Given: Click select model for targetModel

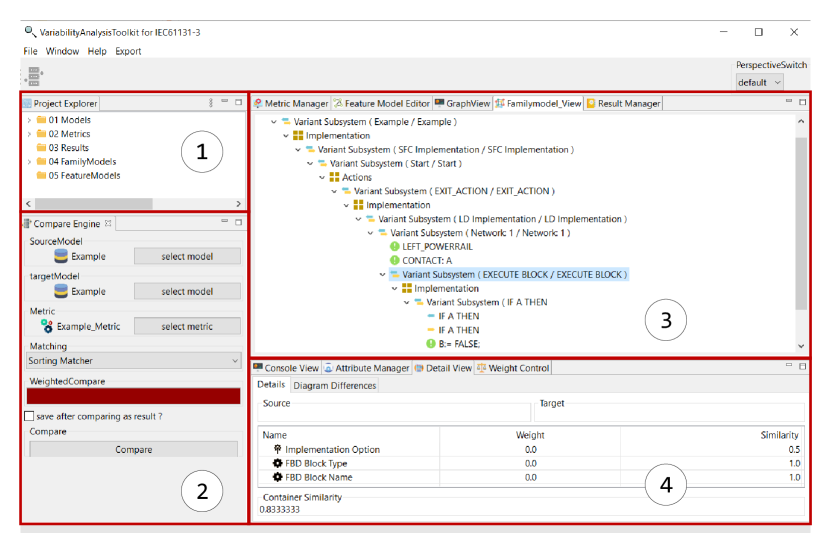Looking at the screenshot, I should [187, 291].
